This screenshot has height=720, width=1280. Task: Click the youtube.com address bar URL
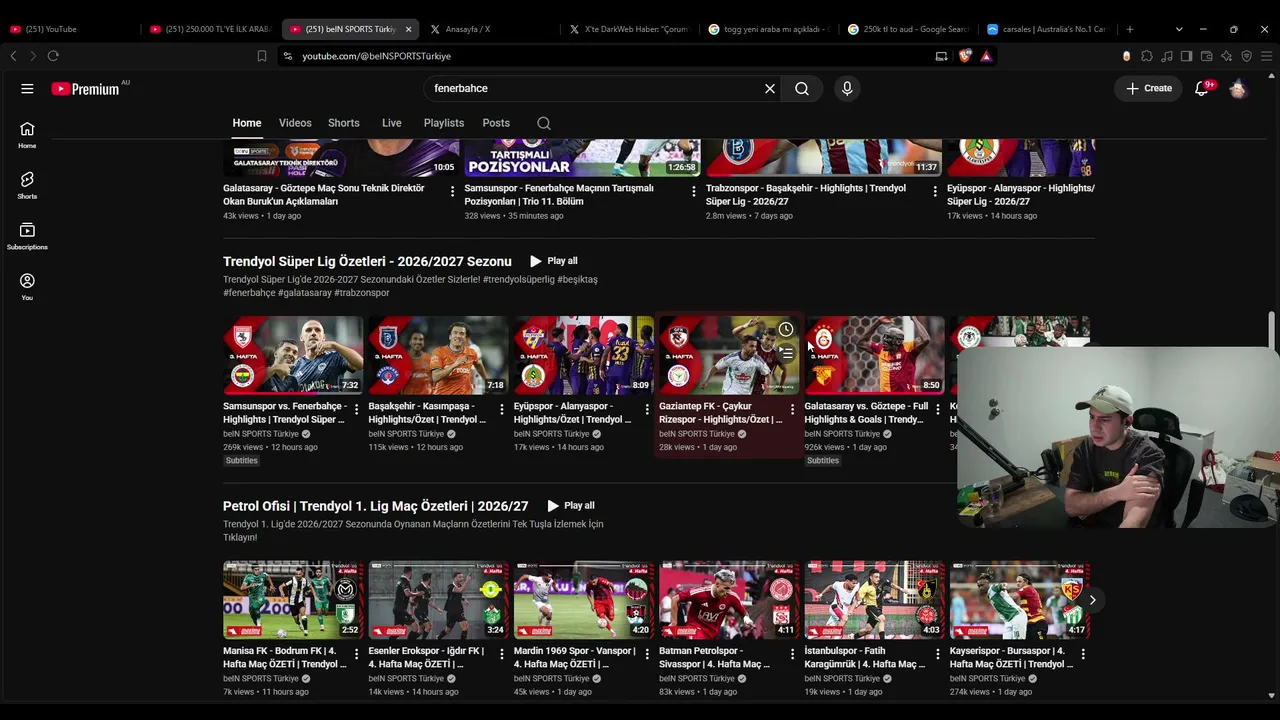pos(376,56)
